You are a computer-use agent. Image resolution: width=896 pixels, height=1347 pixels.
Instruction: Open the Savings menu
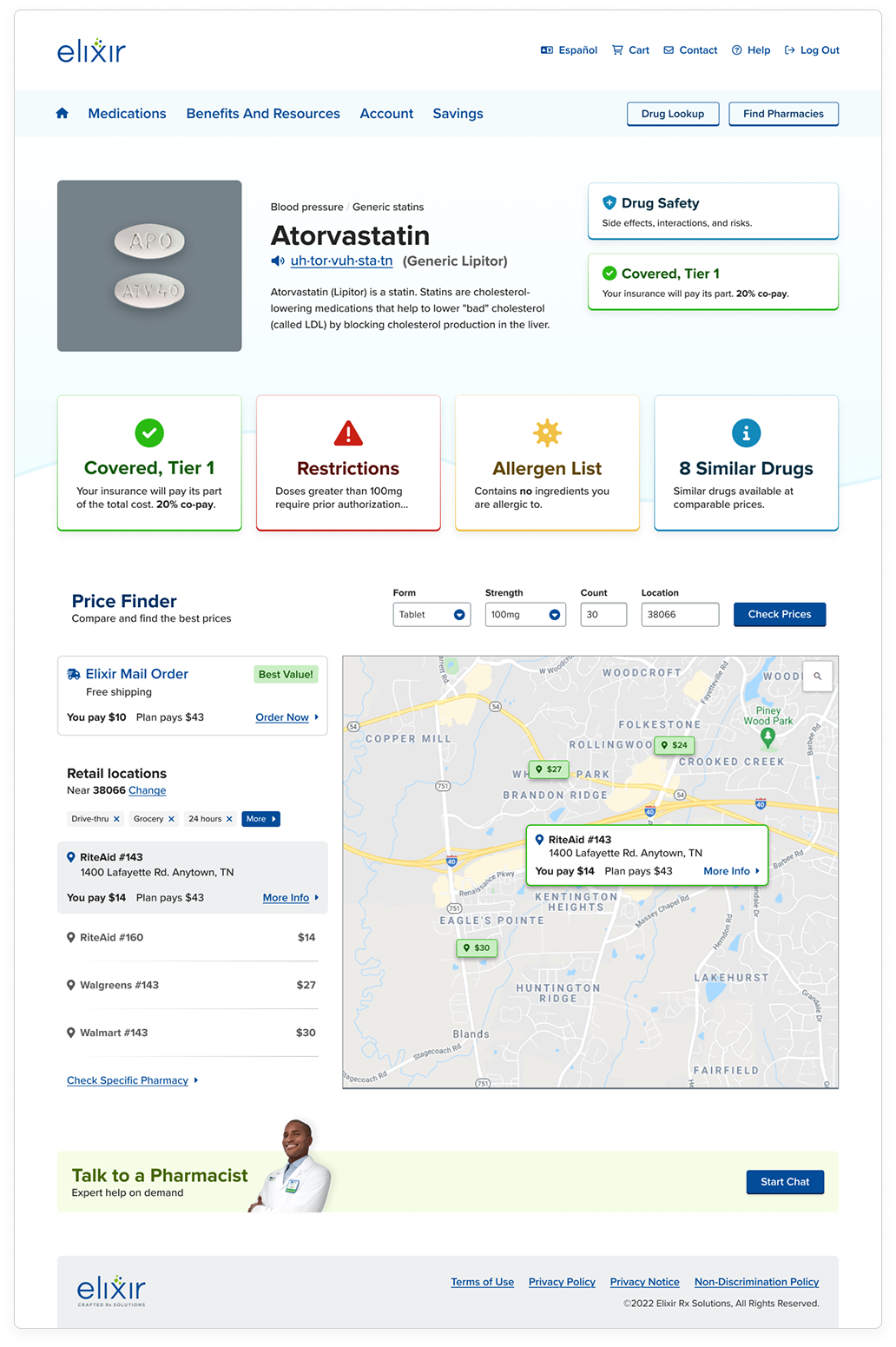coord(458,114)
